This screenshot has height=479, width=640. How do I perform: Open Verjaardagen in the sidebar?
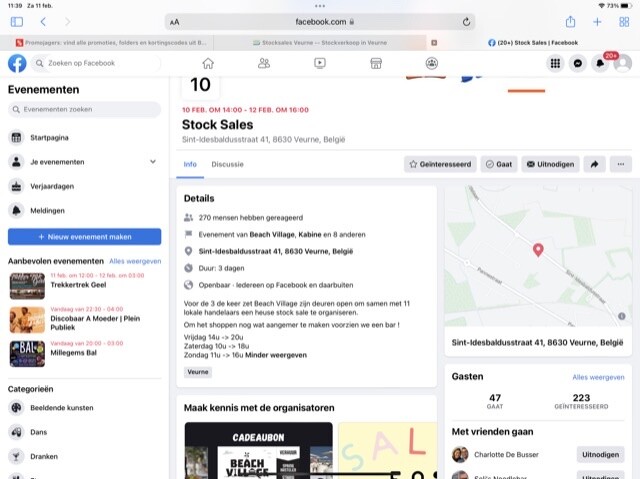click(x=84, y=186)
